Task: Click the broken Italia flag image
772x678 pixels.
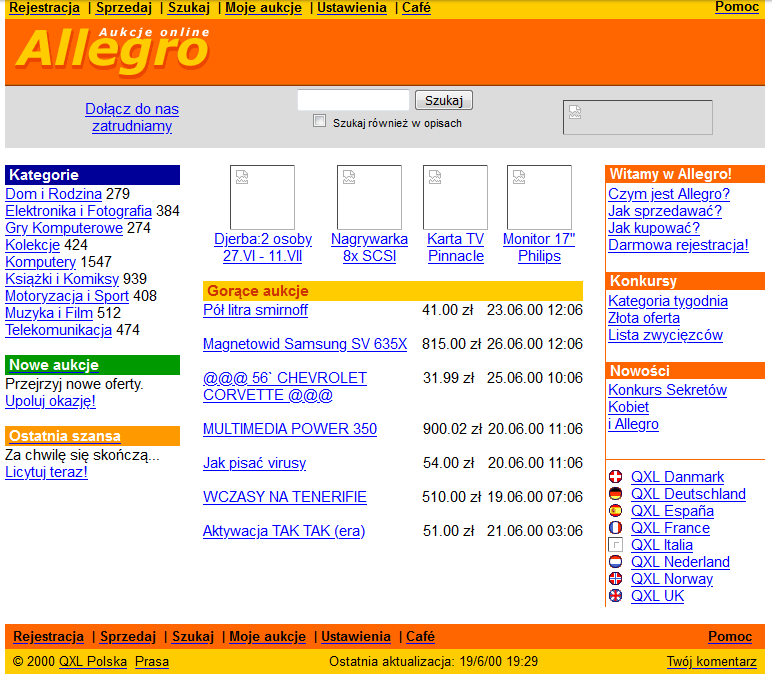Action: click(x=615, y=545)
